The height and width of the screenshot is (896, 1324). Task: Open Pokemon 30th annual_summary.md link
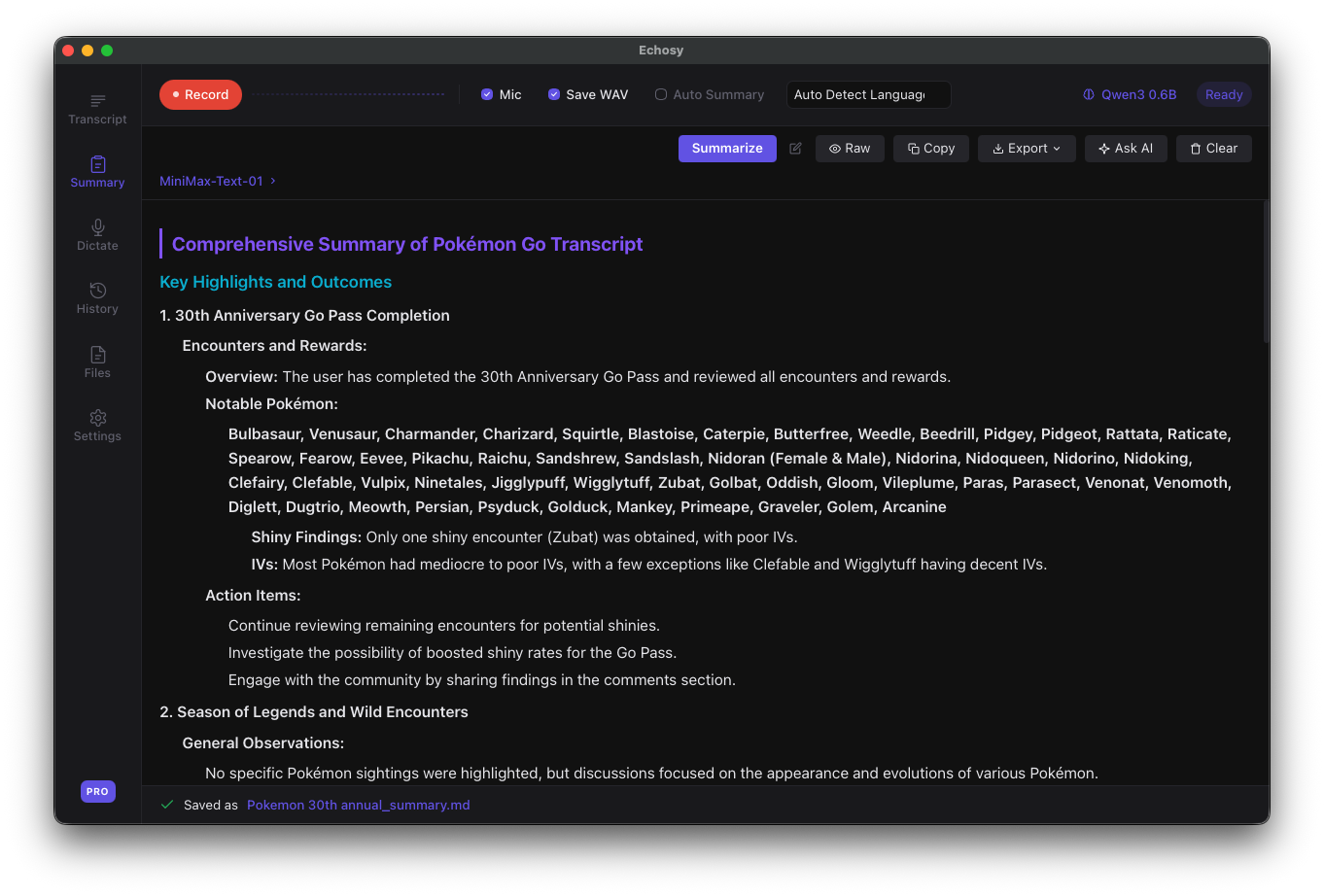[358, 805]
